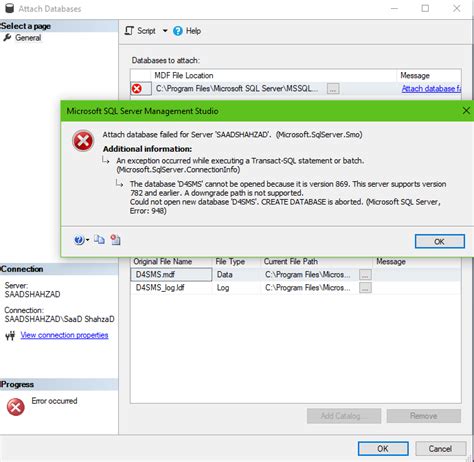Click the File Type column header
The height and width of the screenshot is (462, 474).
(236, 262)
